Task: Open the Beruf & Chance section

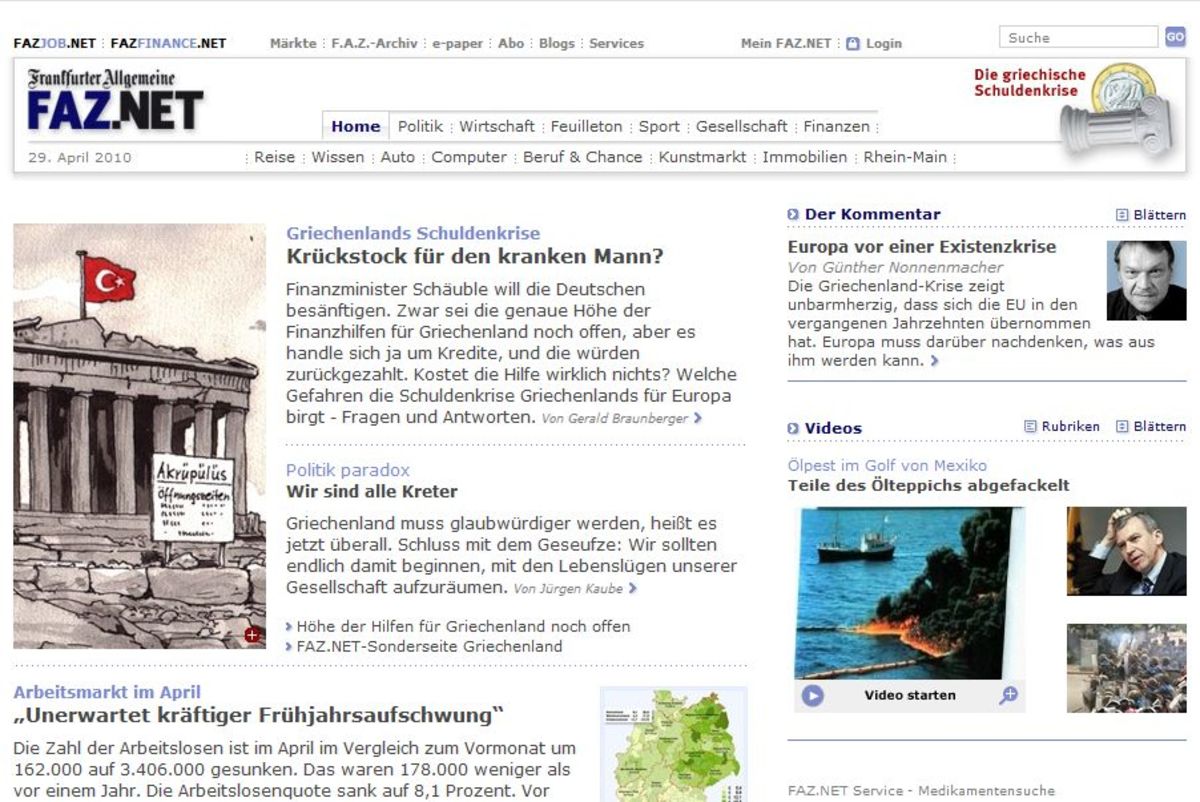Action: point(583,157)
